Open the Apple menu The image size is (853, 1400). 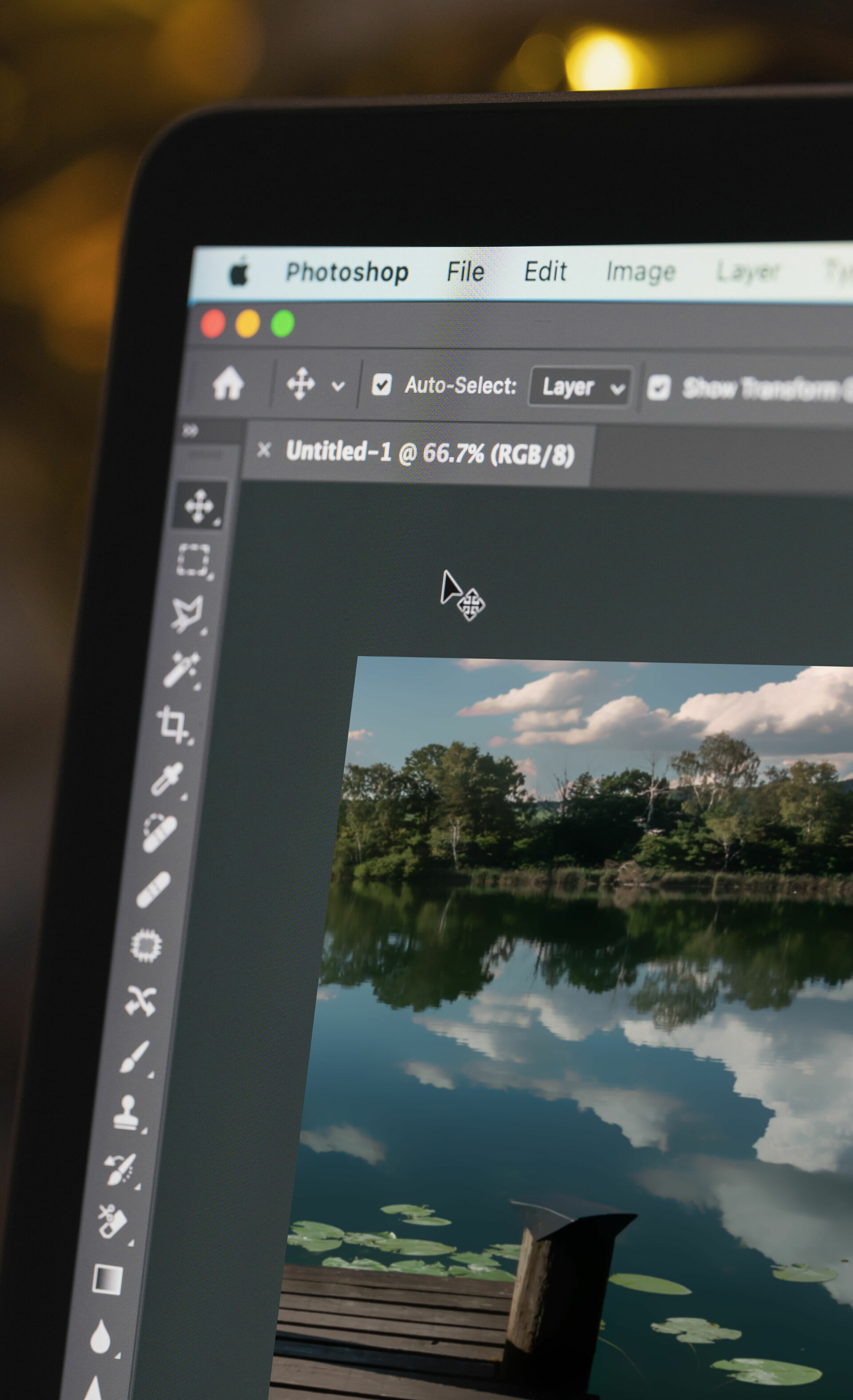239,273
